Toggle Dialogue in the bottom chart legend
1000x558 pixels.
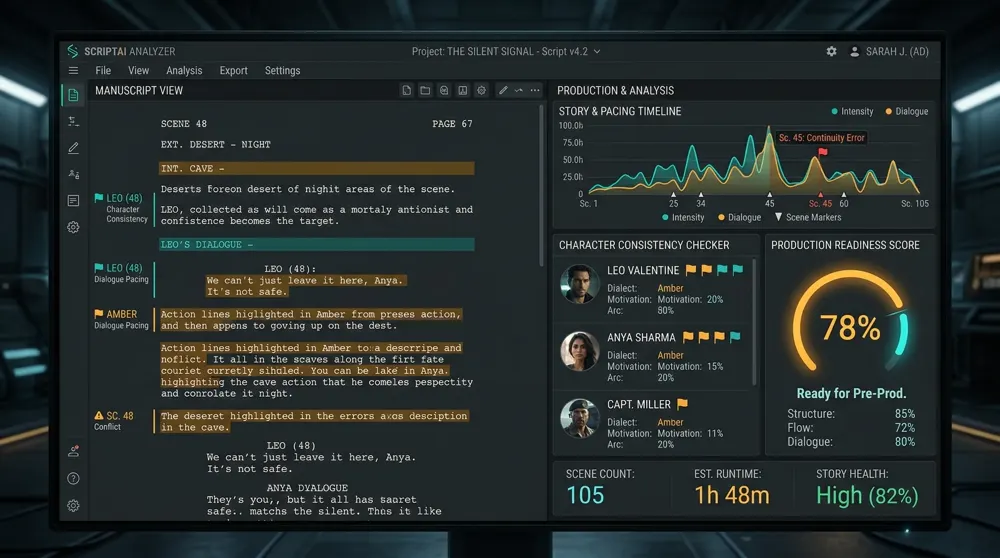tap(740, 217)
